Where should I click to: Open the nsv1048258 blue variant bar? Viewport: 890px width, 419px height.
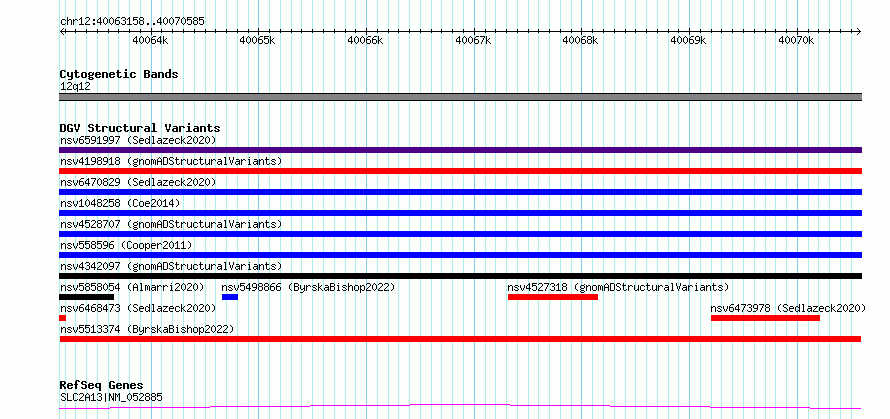(460, 213)
